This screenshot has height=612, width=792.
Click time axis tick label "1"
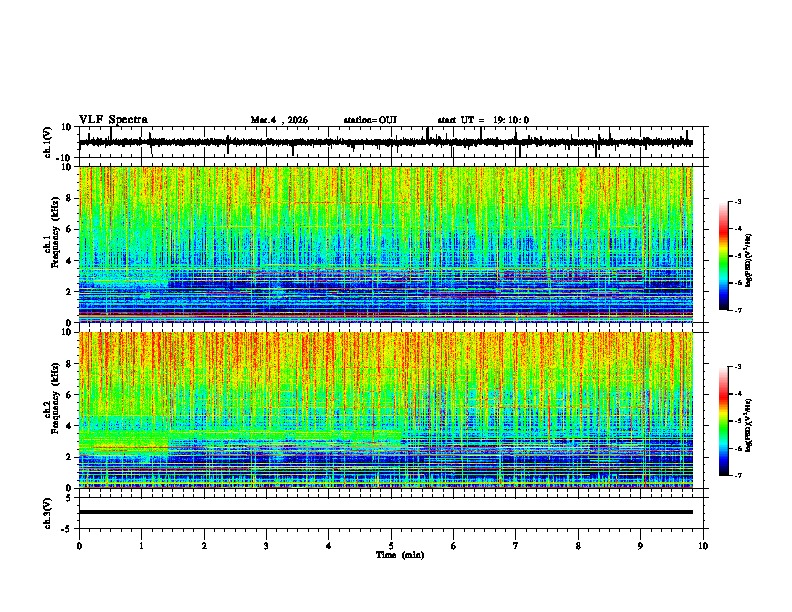point(141,546)
